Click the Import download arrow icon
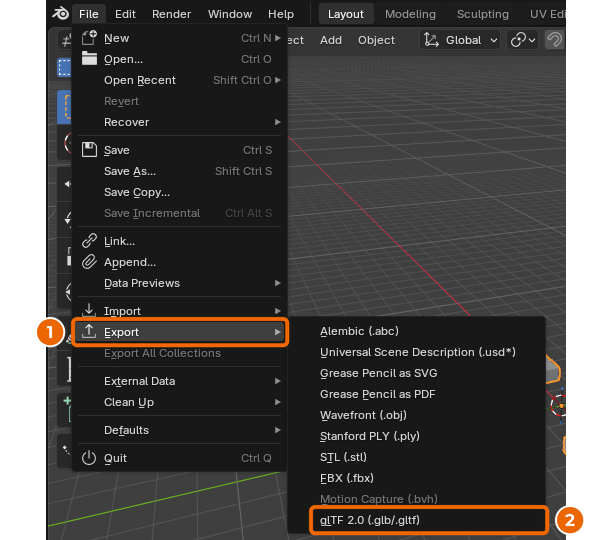This screenshot has height=540, width=612. point(89,310)
